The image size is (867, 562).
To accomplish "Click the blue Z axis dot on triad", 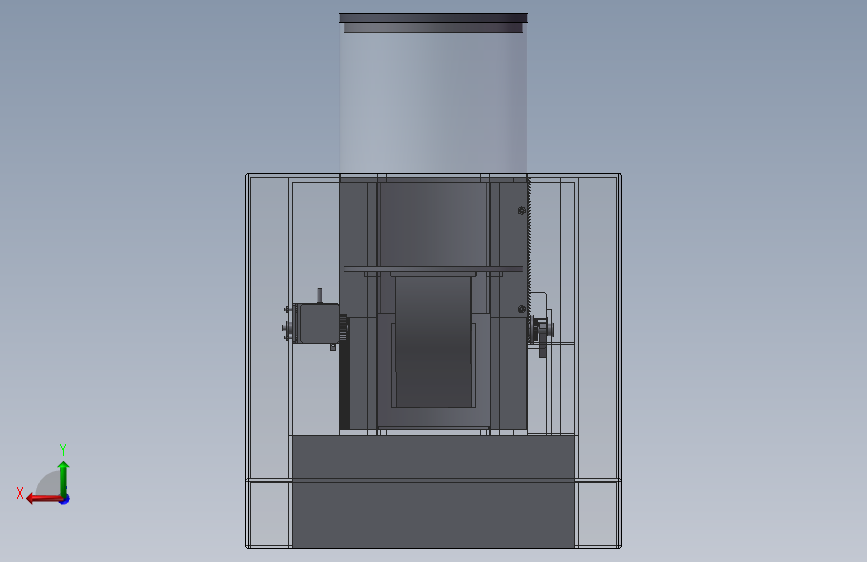I will point(65,500).
